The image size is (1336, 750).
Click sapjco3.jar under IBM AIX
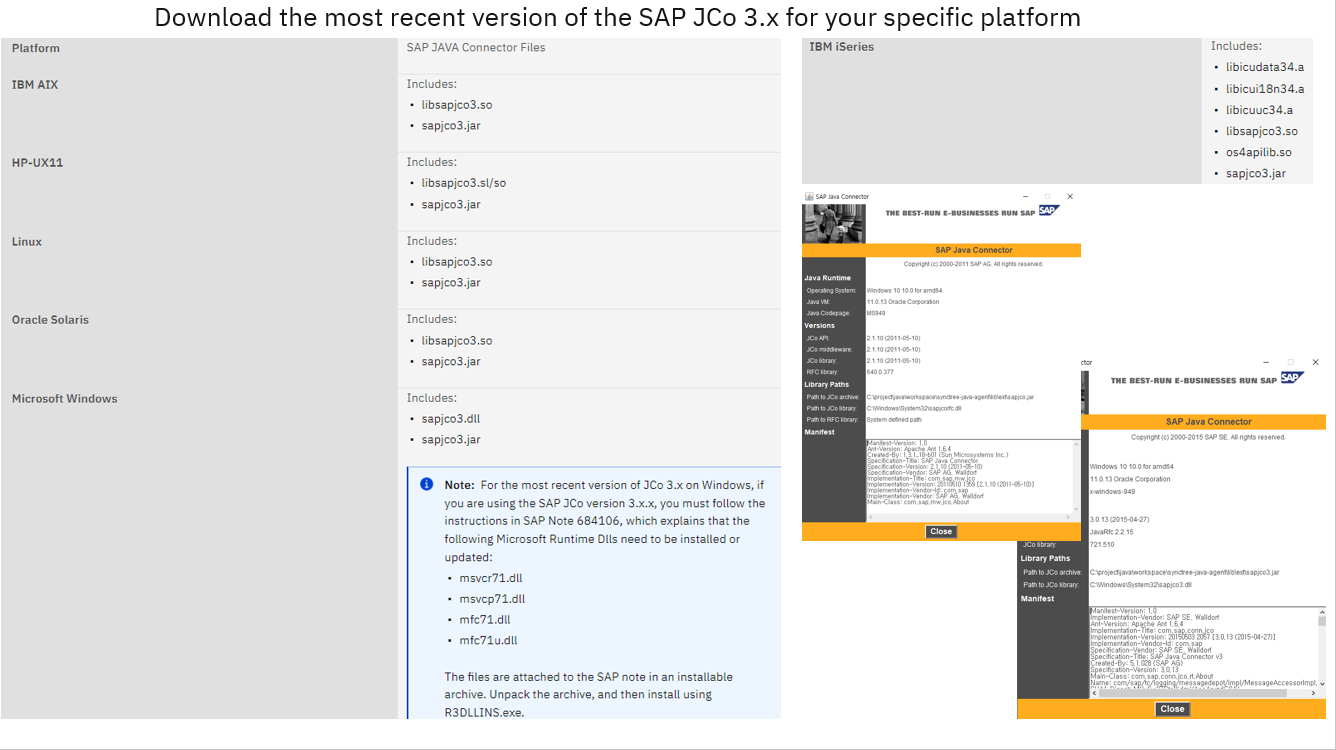click(451, 126)
